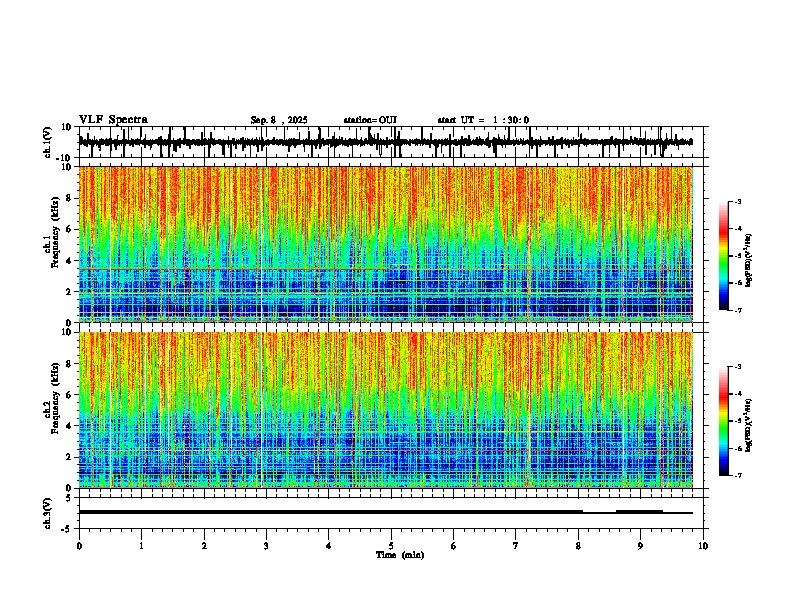
Task: Click the time axis tick label "0"
Action: 79,546
